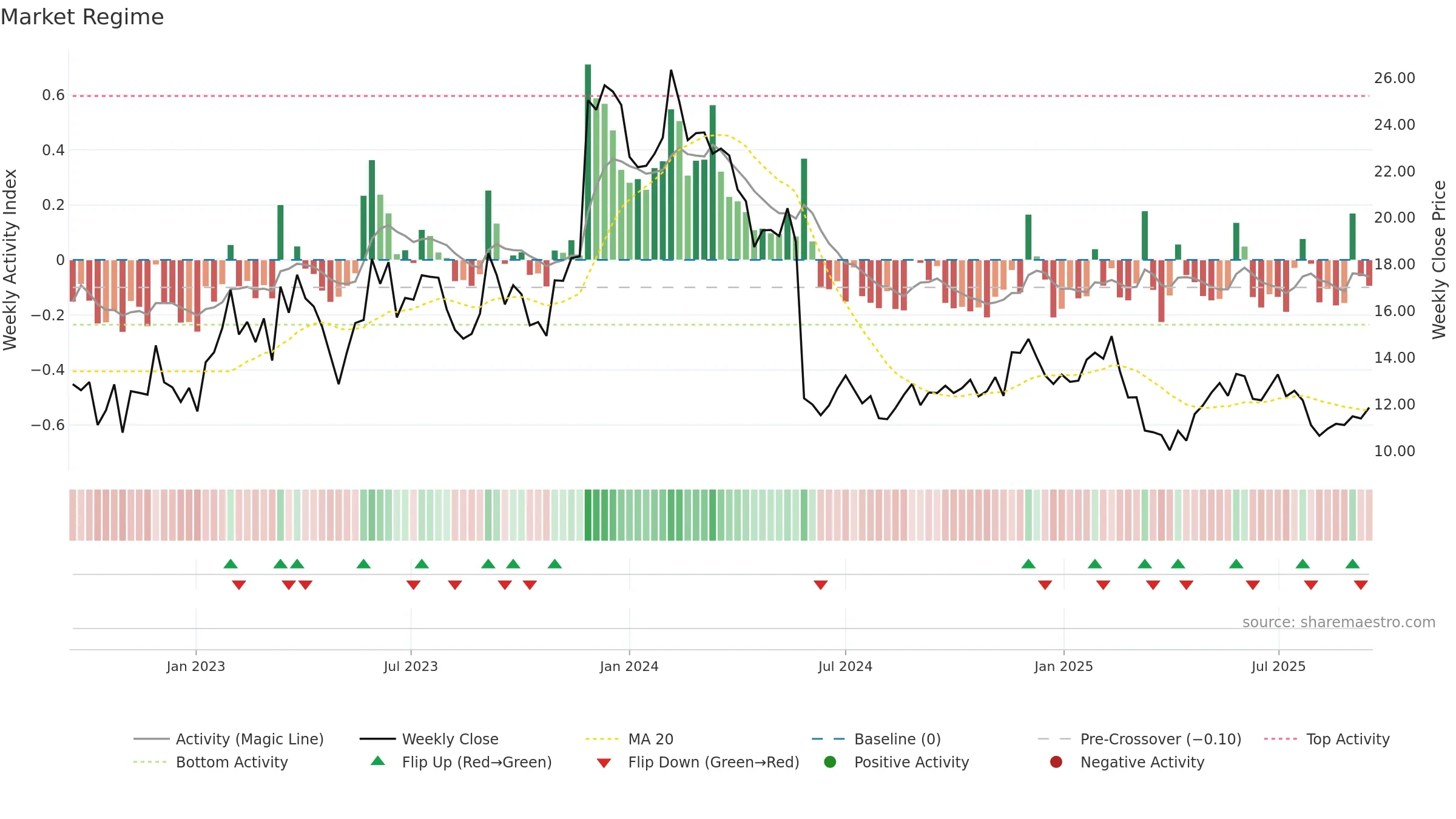Viewport: 1456px width, 819px height.
Task: Click the dark red circle Negative Activity legend icon
Action: 1056,762
